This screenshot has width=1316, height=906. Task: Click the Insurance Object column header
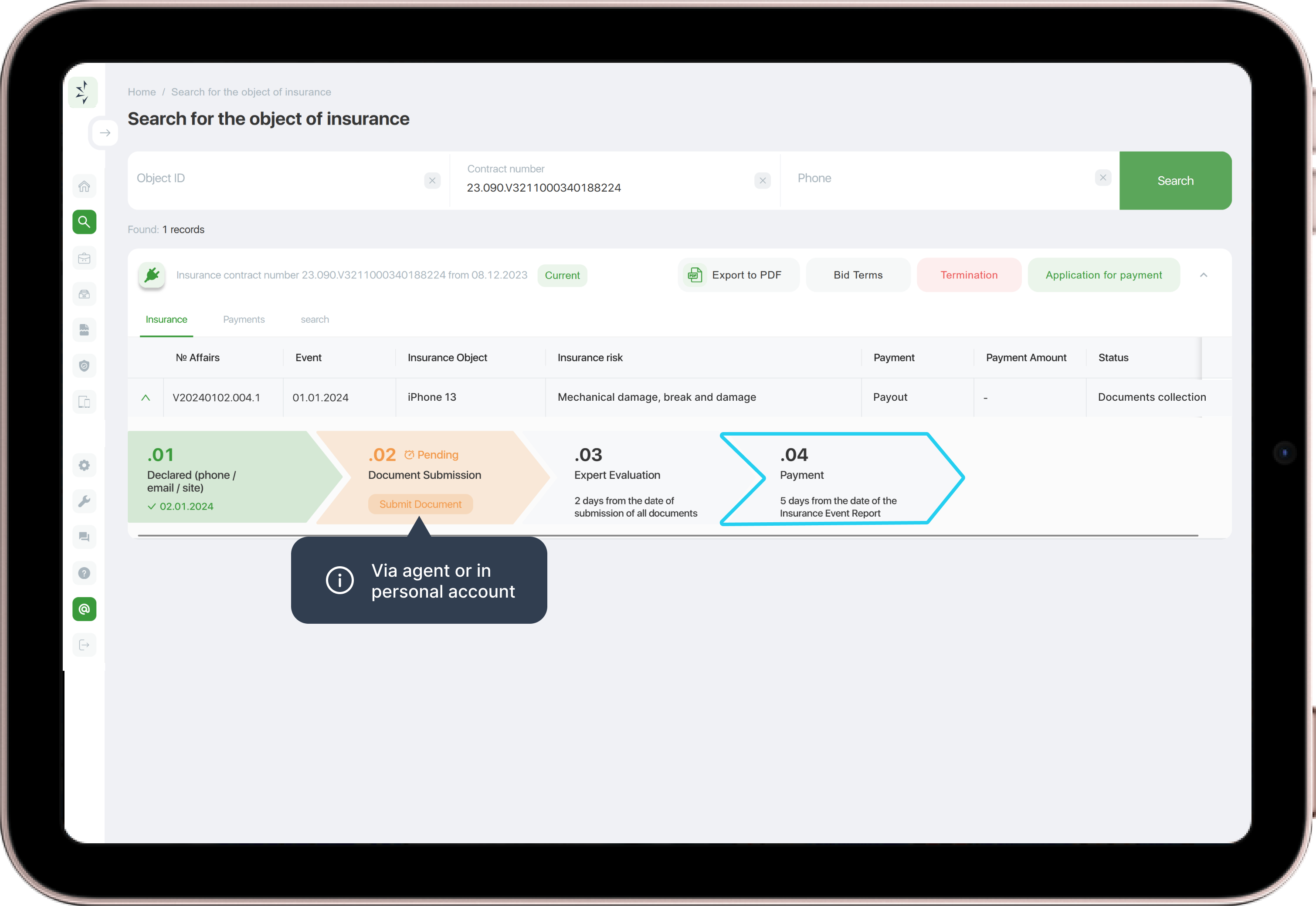[x=447, y=358]
